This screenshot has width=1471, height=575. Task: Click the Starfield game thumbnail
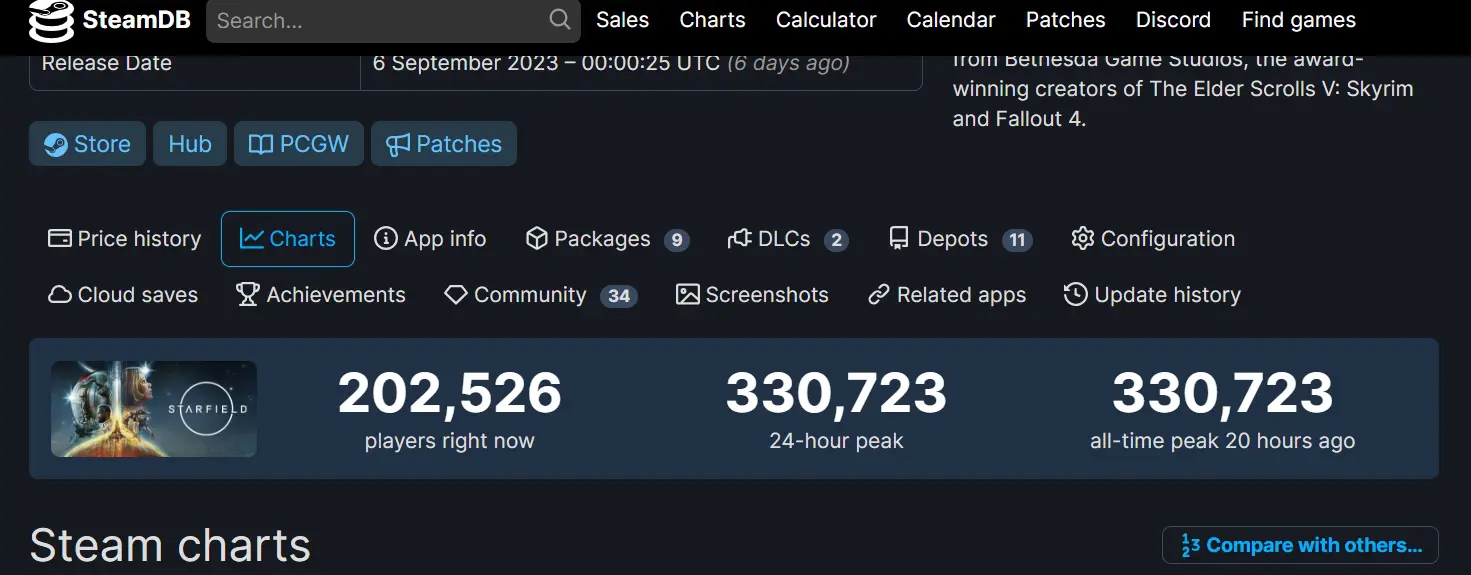coord(154,409)
